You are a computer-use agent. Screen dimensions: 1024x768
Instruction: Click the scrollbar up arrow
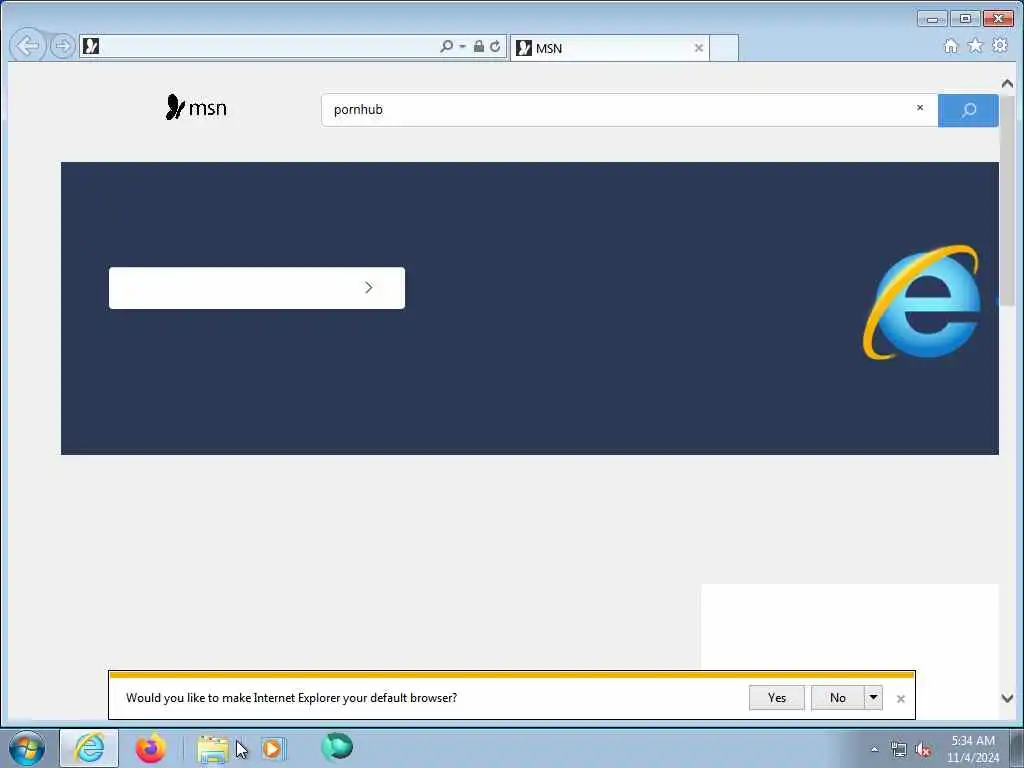(x=1007, y=84)
